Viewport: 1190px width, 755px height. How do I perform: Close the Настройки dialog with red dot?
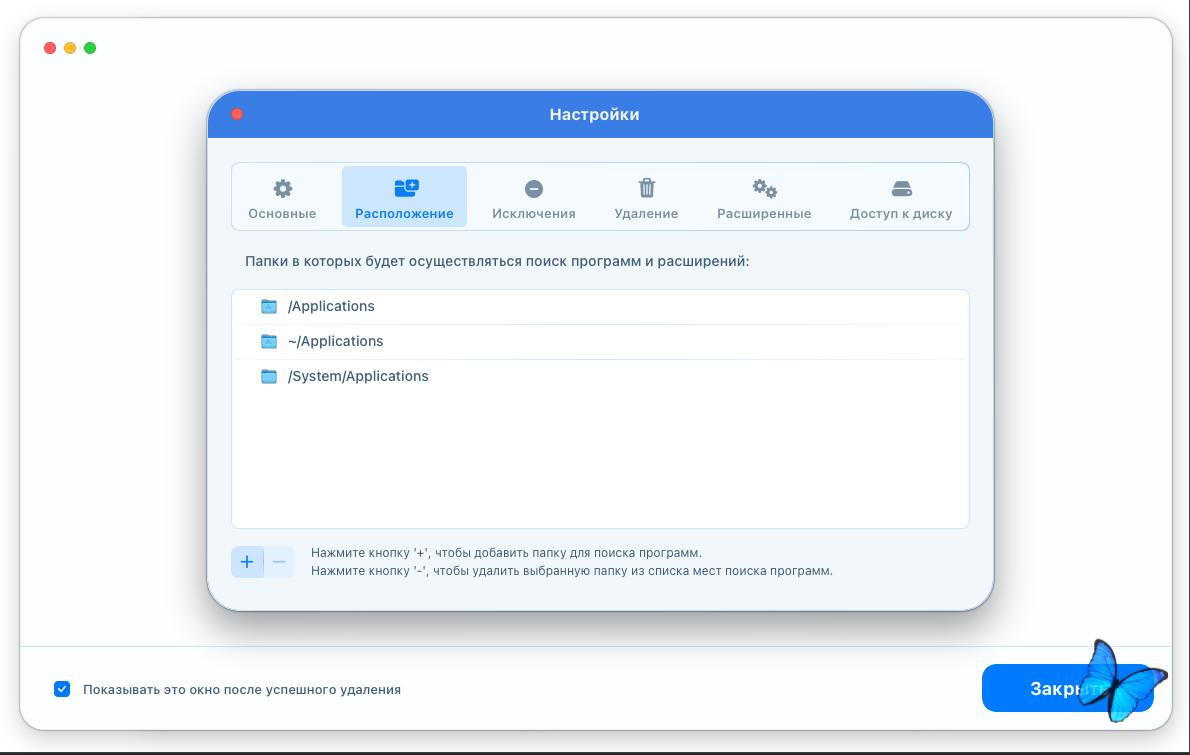(x=237, y=114)
